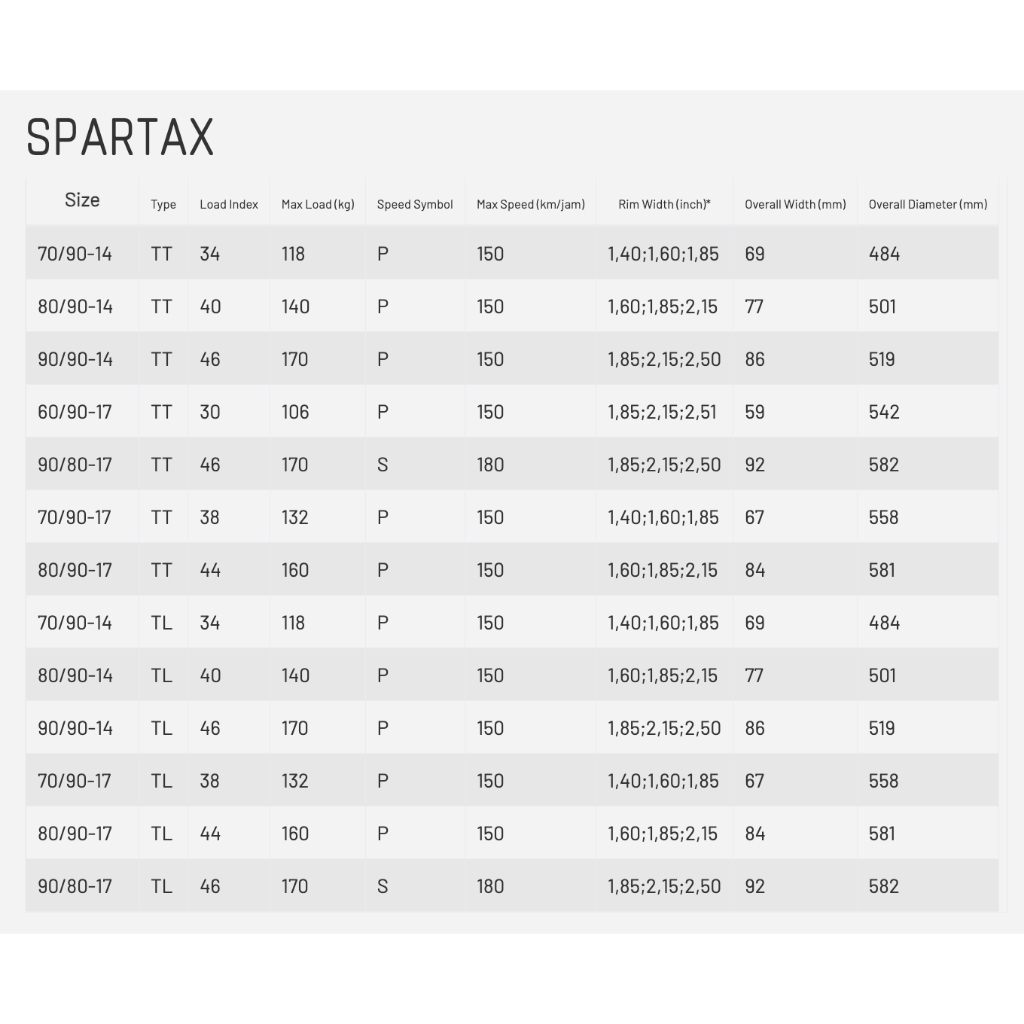Select the Overall Diameter (mm) header
The width and height of the screenshot is (1024, 1024).
click(928, 205)
